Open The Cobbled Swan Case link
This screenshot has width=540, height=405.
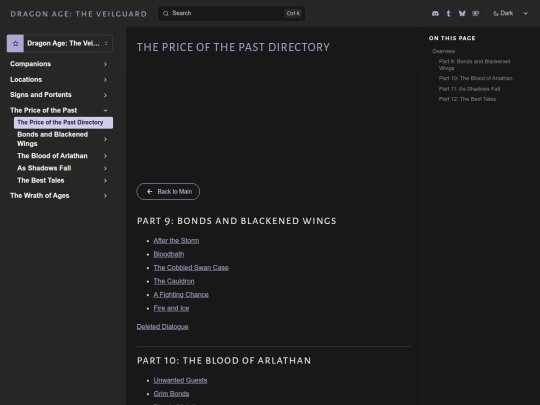[x=191, y=268]
